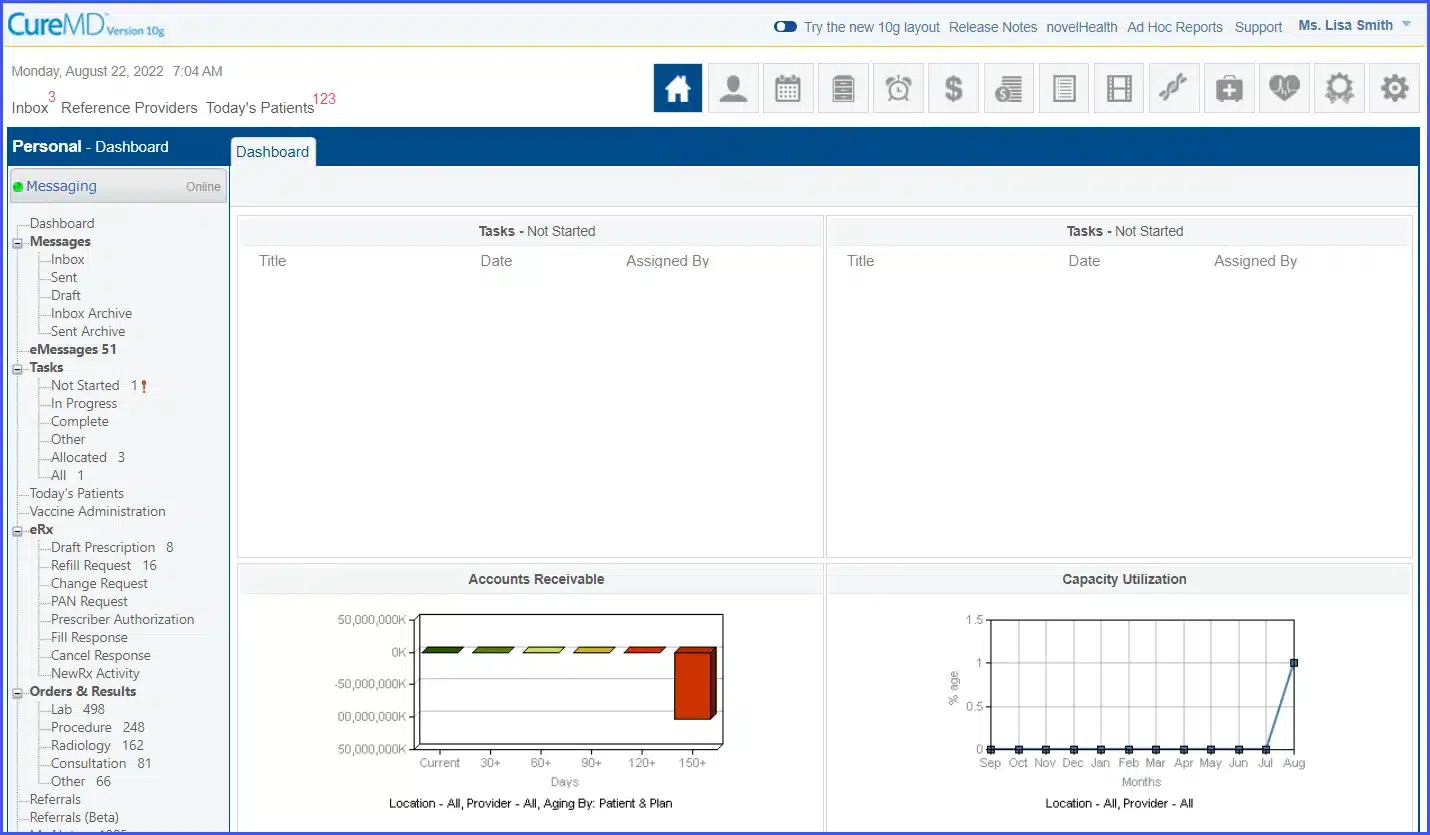This screenshot has width=1430, height=835.
Task: Open Change Request under eRx
Action: tap(99, 584)
